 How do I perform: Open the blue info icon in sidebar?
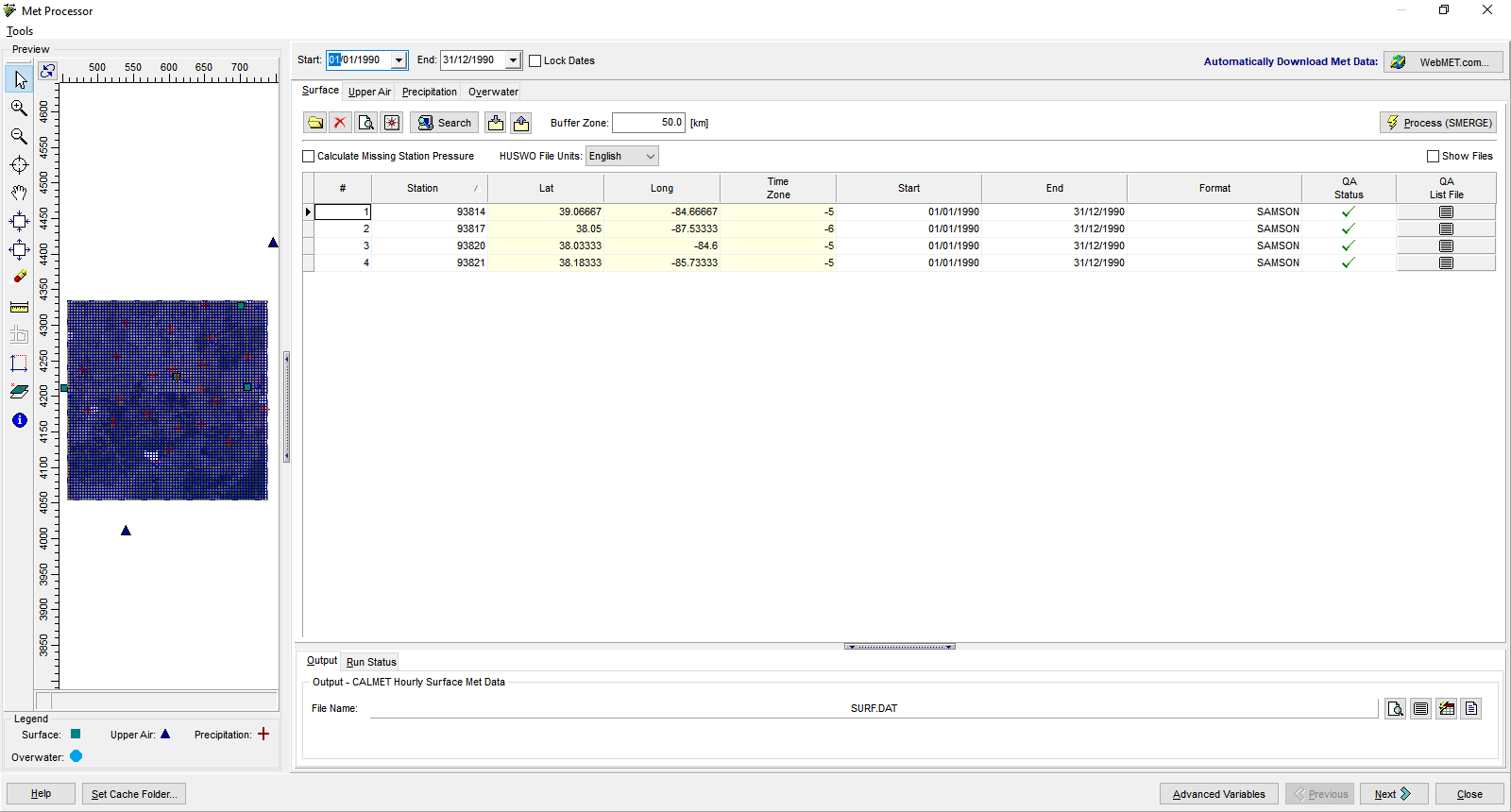(x=19, y=420)
